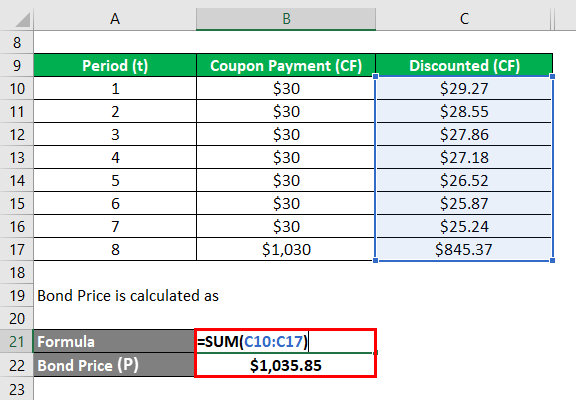Image resolution: width=576 pixels, height=400 pixels.
Task: Click the $30 coupon in row 12
Action: coord(286,134)
